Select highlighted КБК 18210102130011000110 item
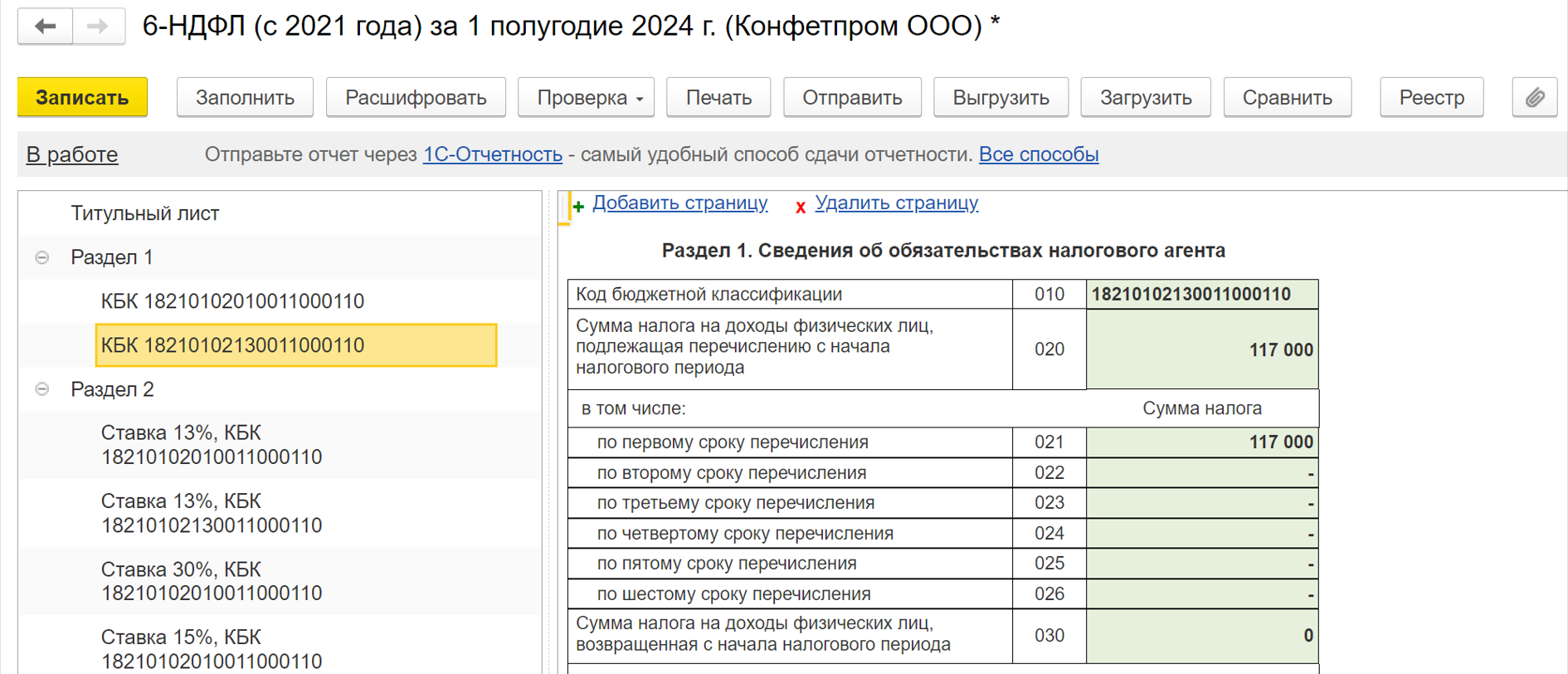This screenshot has height=674, width=1568. click(x=296, y=345)
